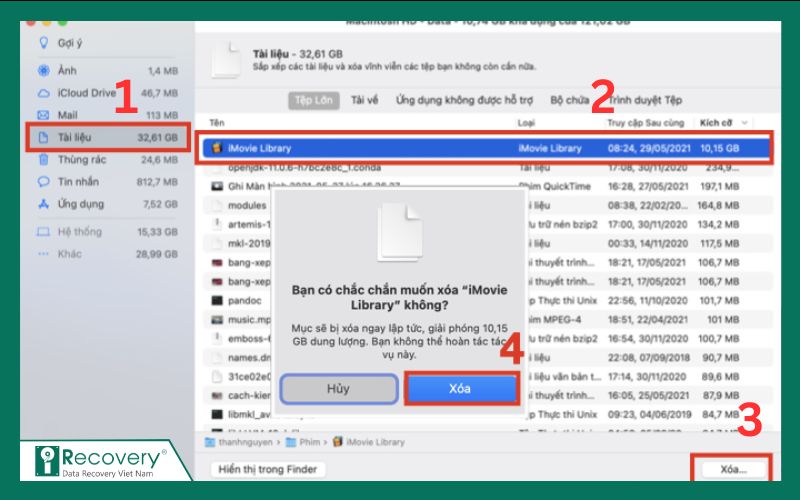Image resolution: width=800 pixels, height=500 pixels.
Task: Click the 08:24, 29/05/2021 access date
Action: (649, 148)
